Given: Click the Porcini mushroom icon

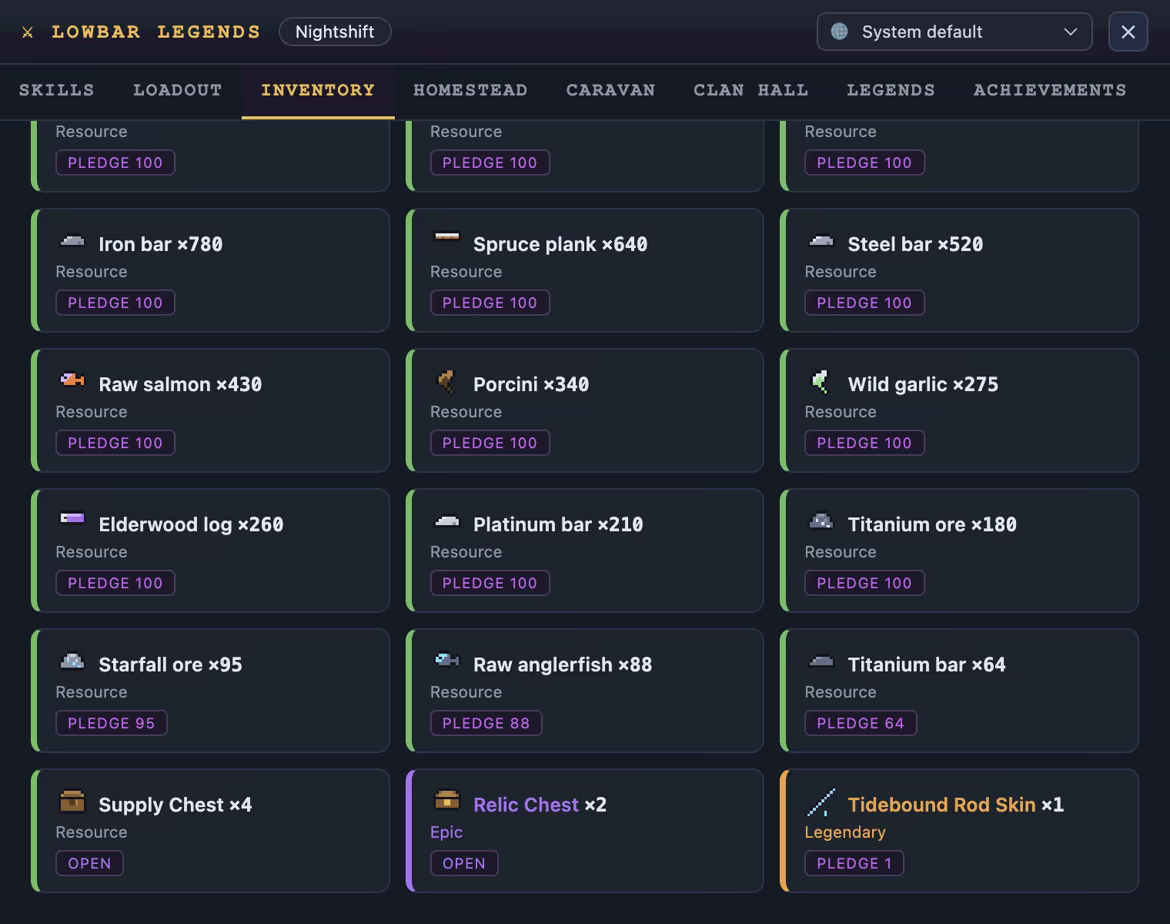Looking at the screenshot, I should [x=447, y=381].
